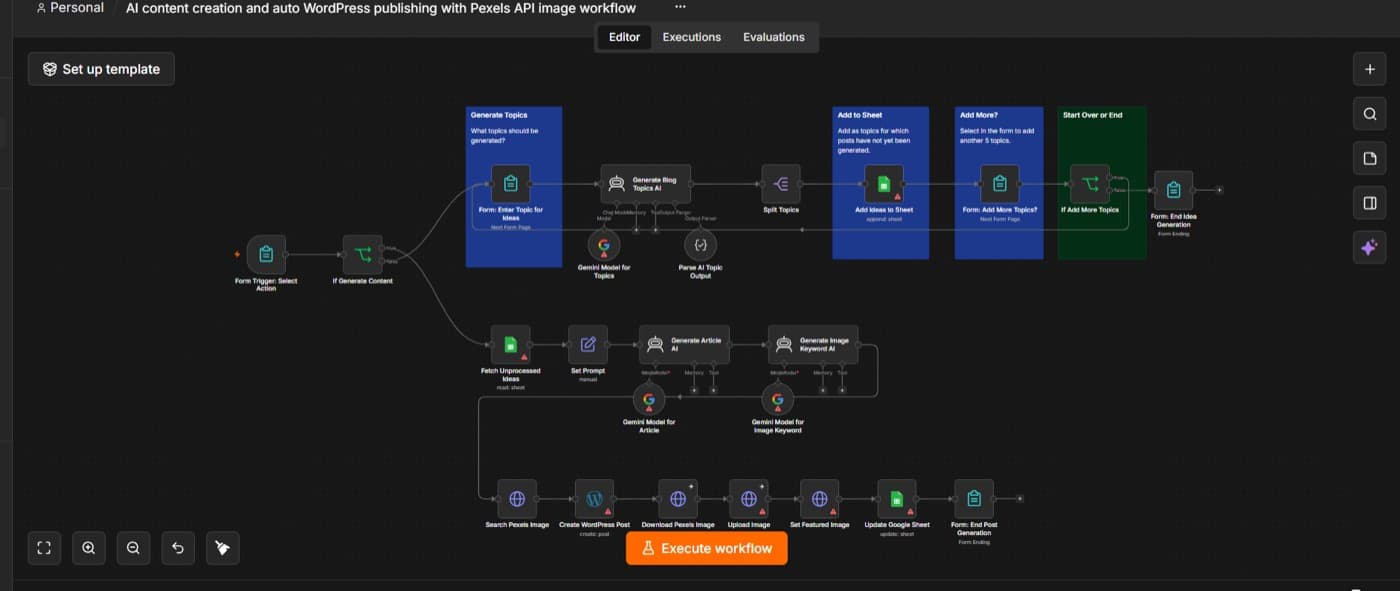Open the canvas node search
Screen dimensions: 1400x591
[1370, 114]
